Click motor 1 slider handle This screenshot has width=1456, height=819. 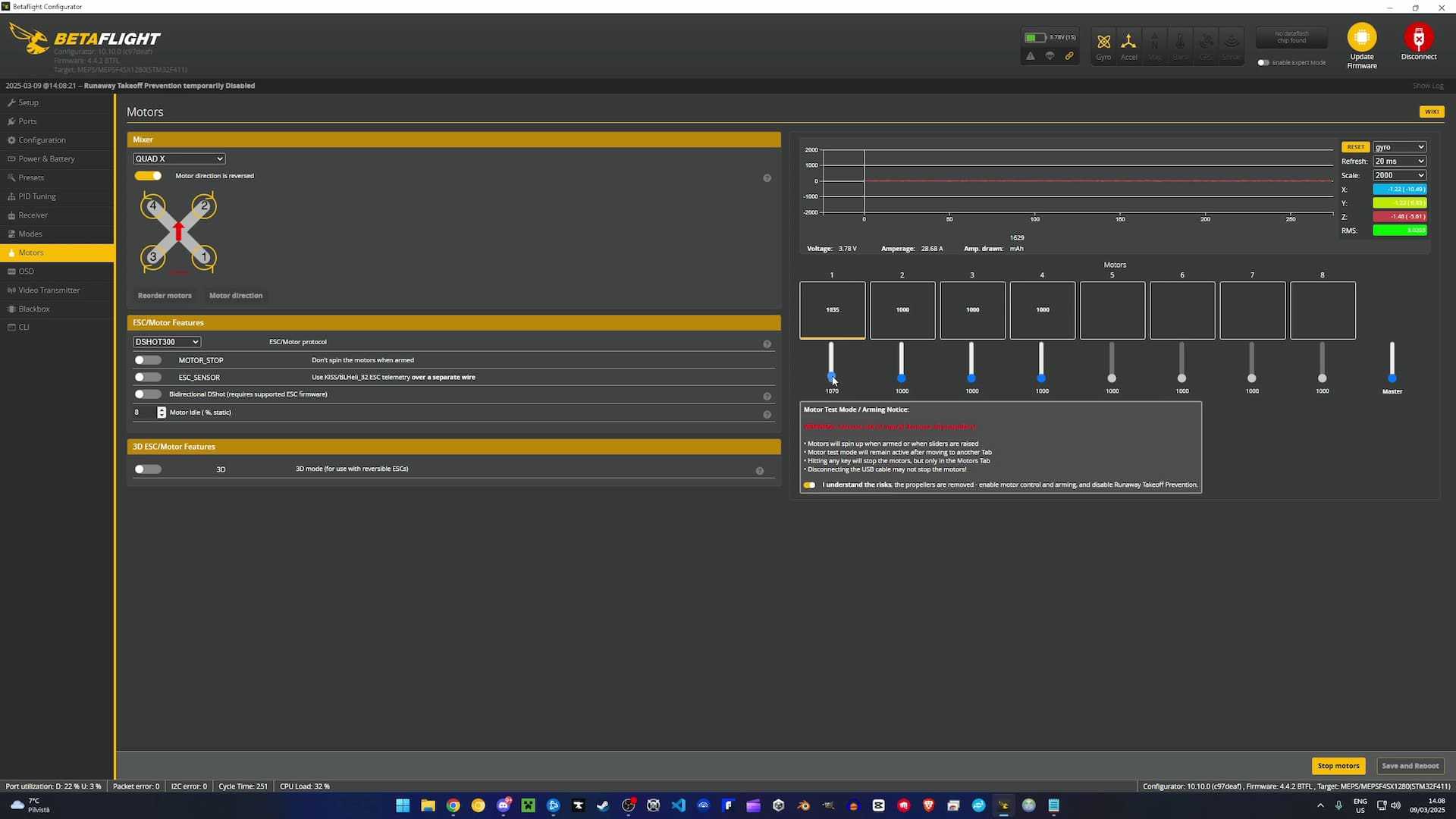[831, 376]
